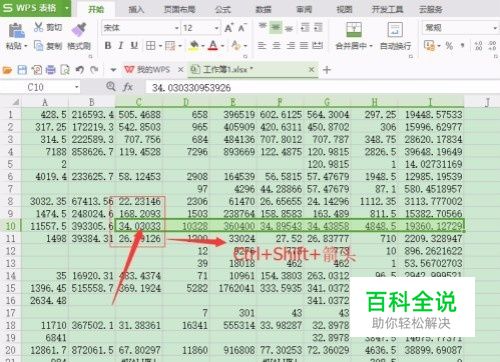Expand the borders dropdown arrow
The image size is (500, 362).
click(x=160, y=46)
